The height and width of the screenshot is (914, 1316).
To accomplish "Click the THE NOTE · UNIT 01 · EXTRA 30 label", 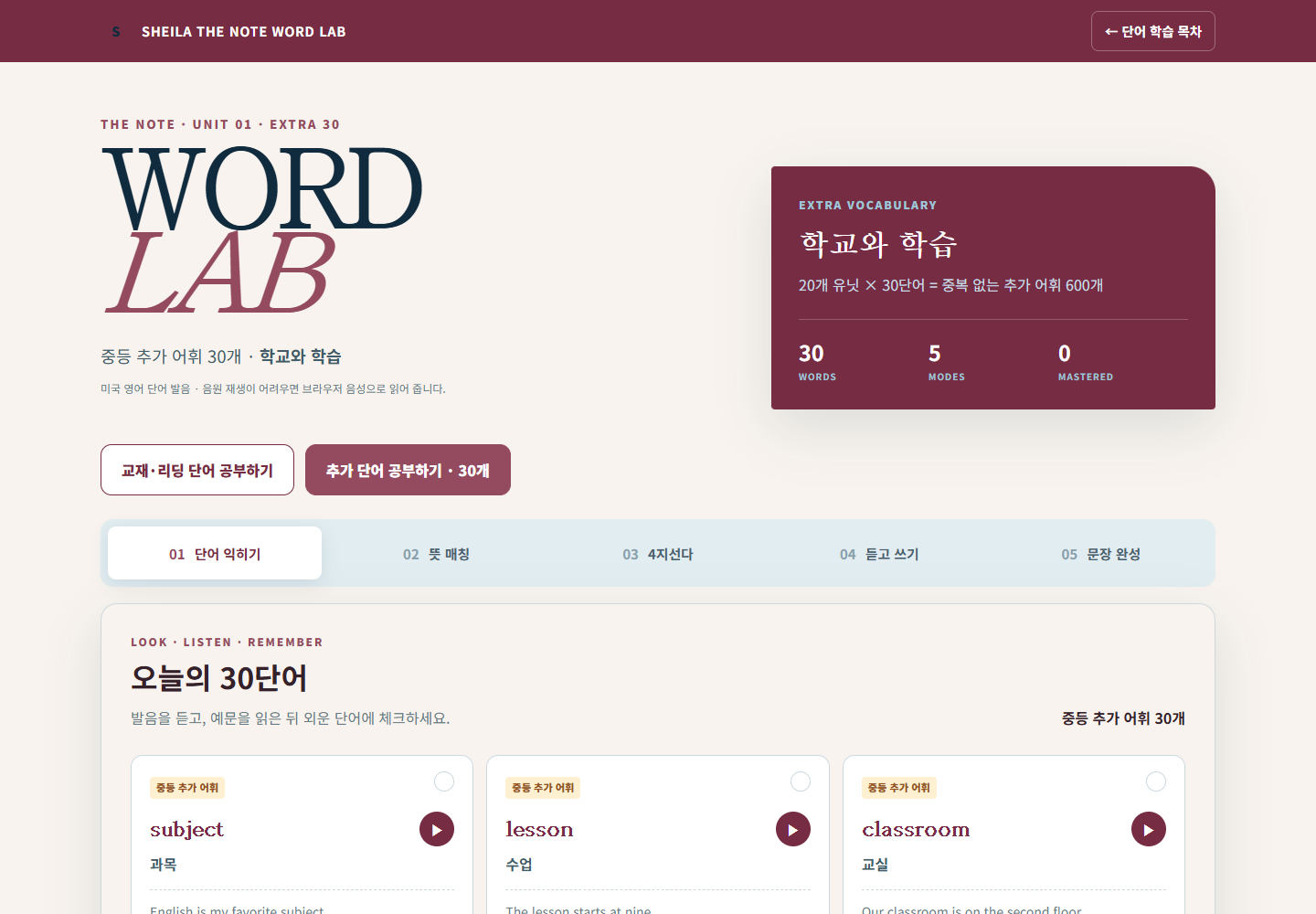I will click(220, 124).
